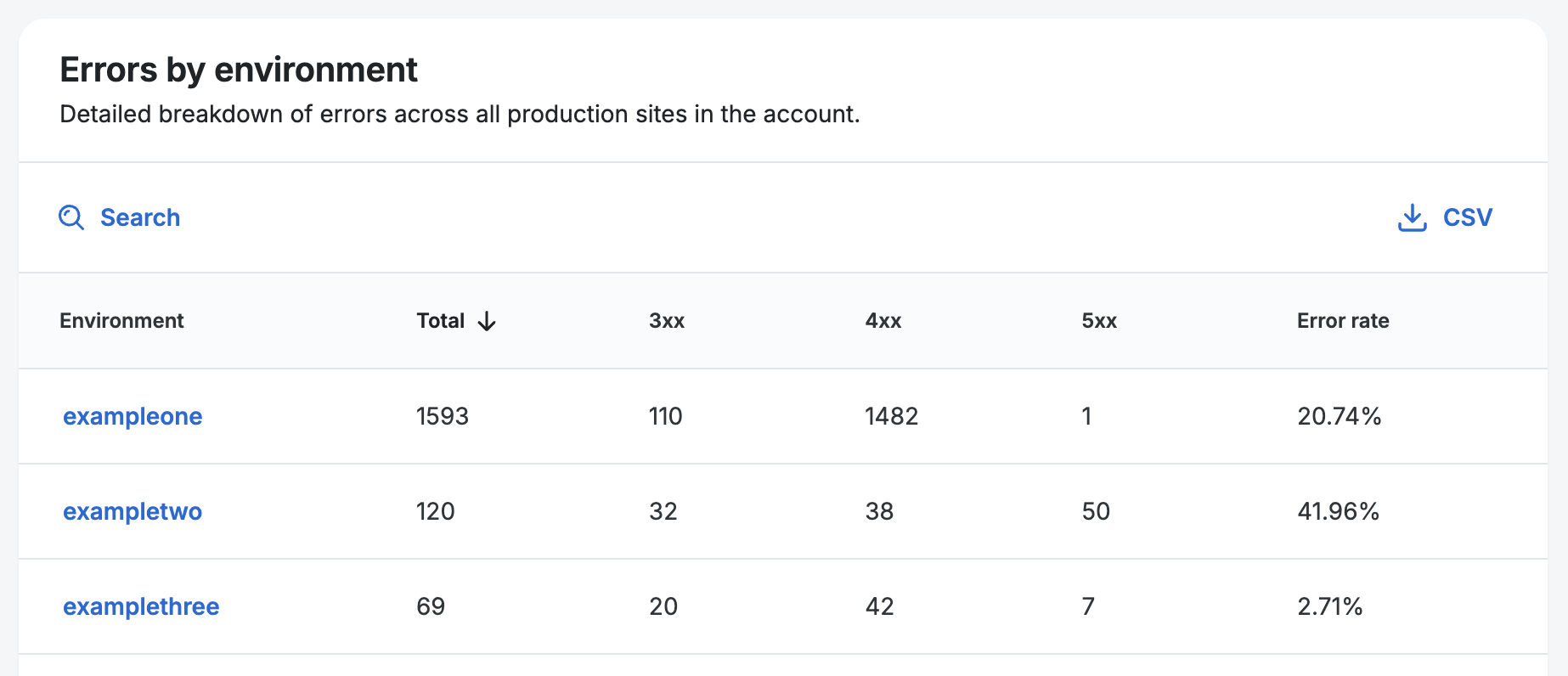Sort the table by 4xx column
Screen dimensions: 1568x676
(883, 321)
